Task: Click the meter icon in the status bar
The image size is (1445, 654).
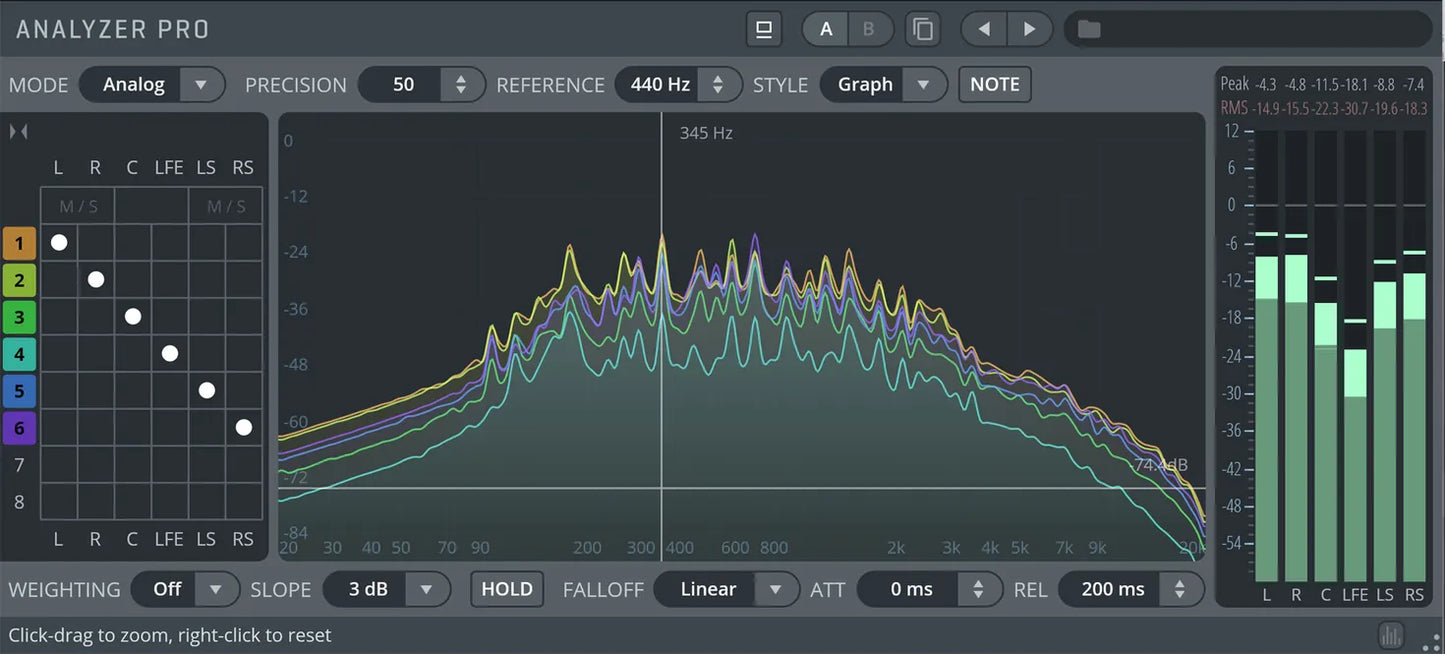Action: click(1391, 635)
